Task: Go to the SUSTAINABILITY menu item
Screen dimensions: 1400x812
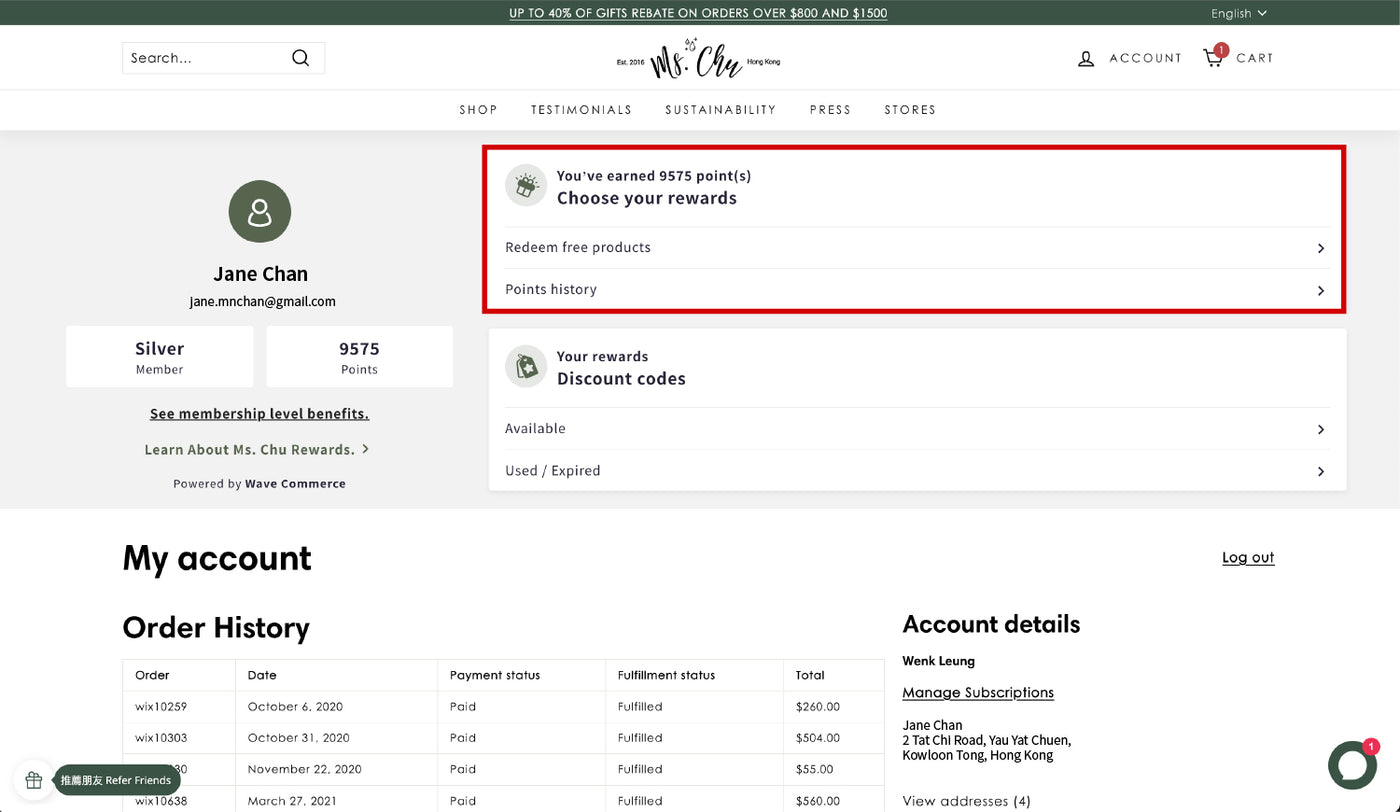Action: 720,110
